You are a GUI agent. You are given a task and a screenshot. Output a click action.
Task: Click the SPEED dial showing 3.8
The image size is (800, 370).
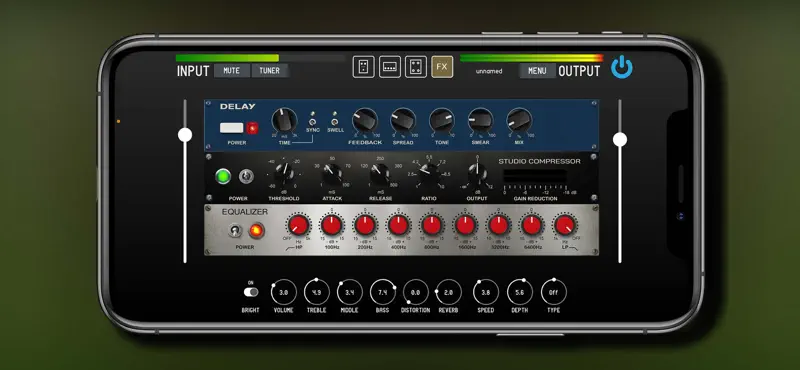tap(486, 292)
